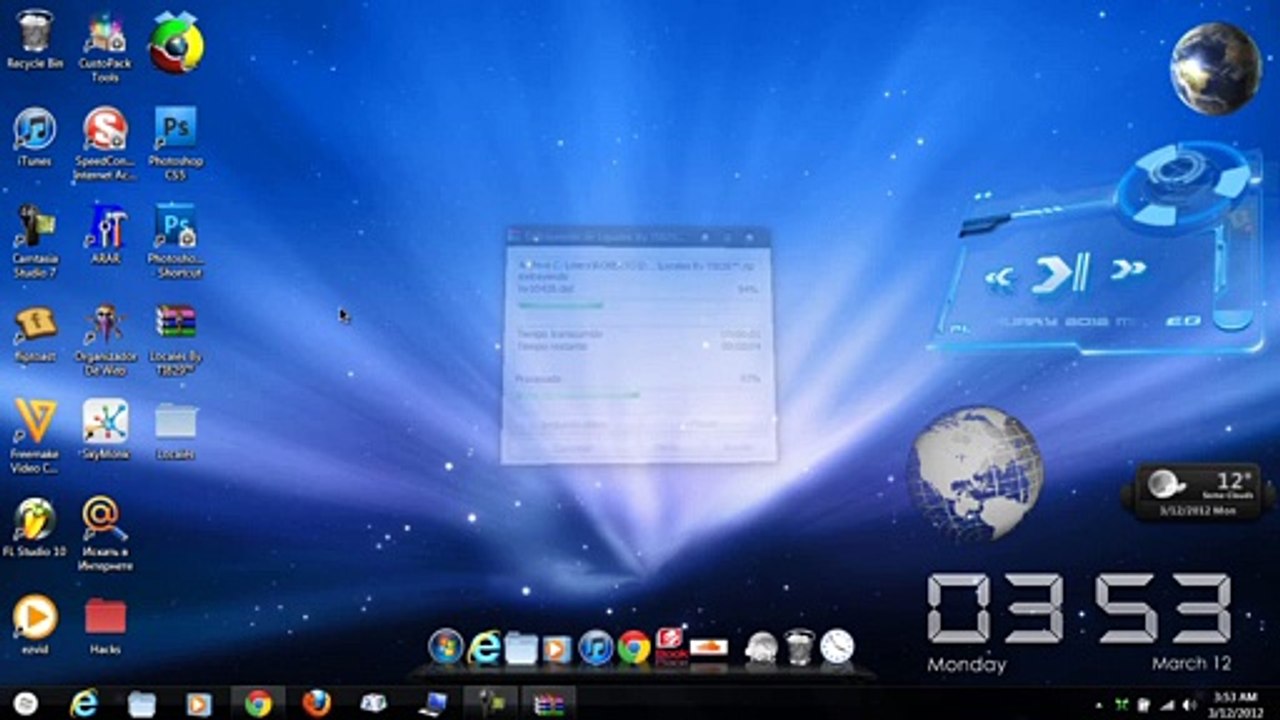This screenshot has height=720, width=1280.
Task: Open the iTunes desktop shortcut
Action: point(34,137)
